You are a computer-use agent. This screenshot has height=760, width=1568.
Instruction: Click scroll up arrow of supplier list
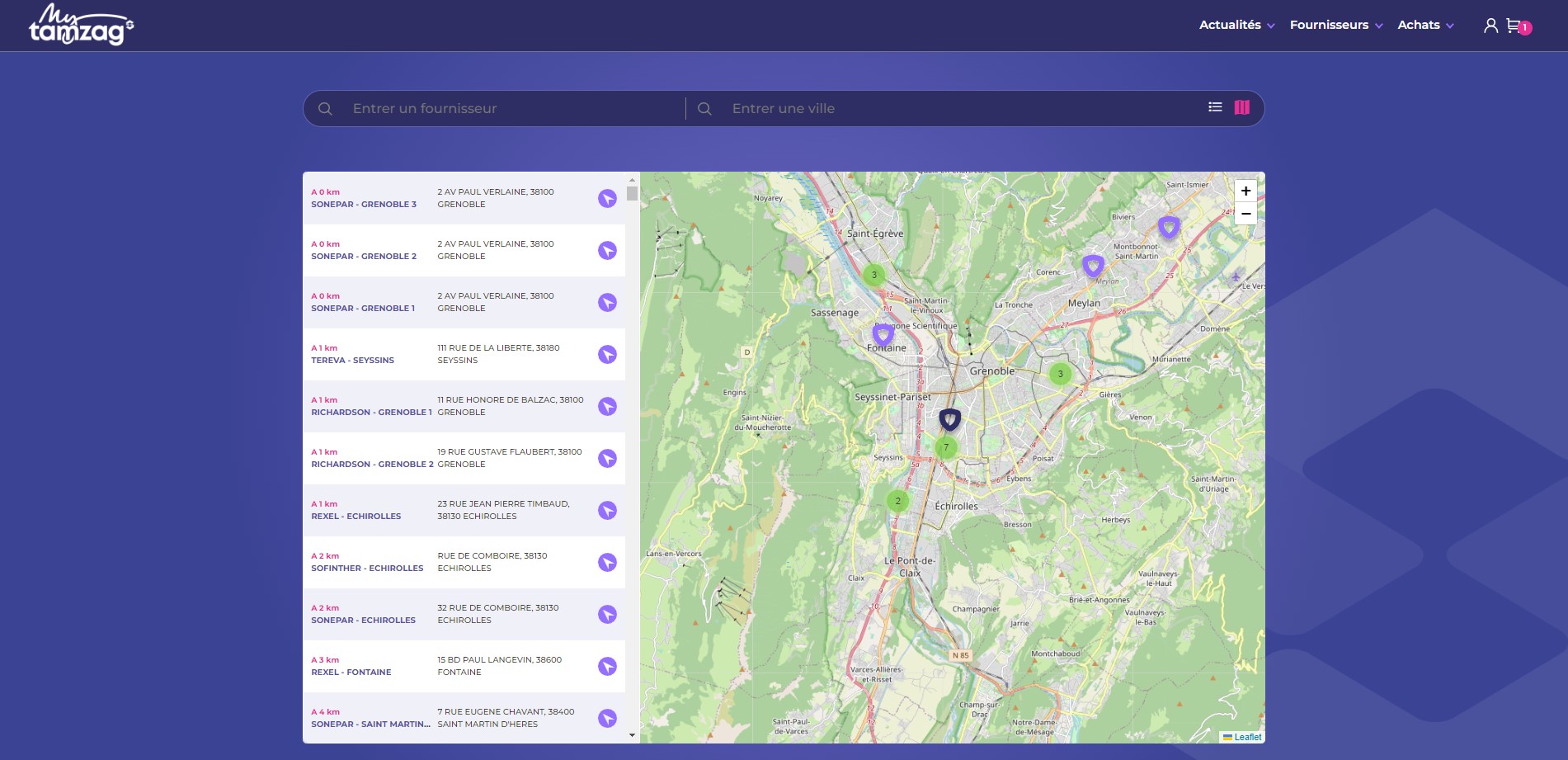click(x=632, y=179)
